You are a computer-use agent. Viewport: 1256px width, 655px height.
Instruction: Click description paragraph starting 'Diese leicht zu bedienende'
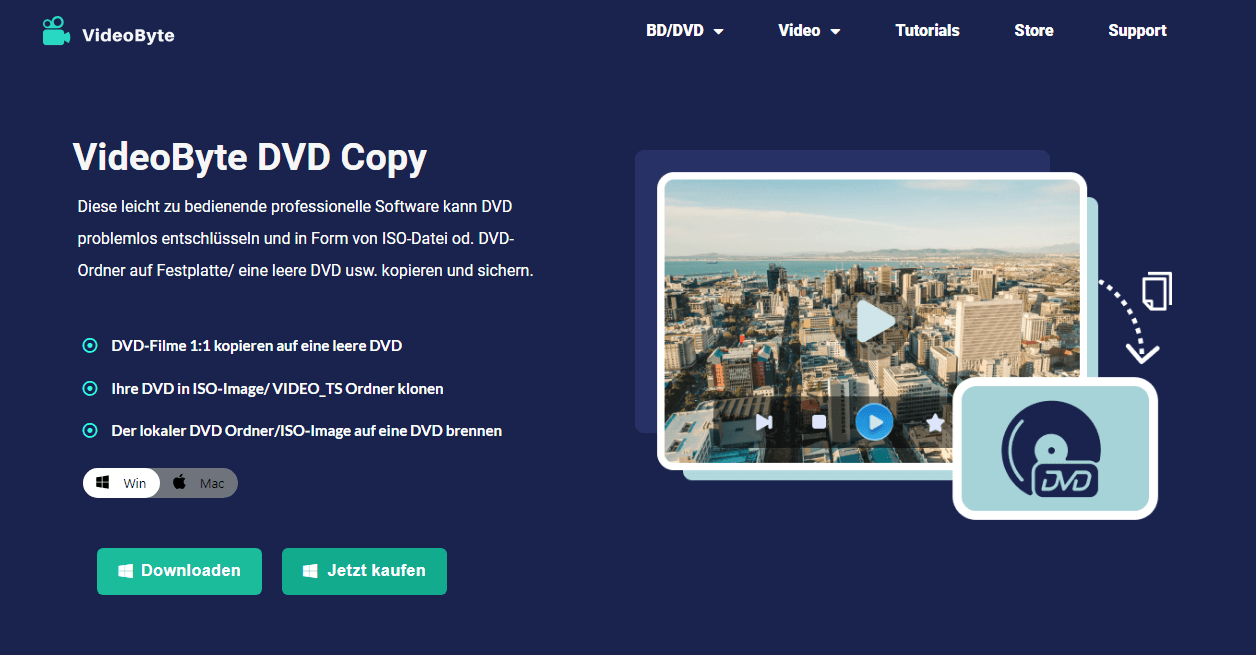305,238
